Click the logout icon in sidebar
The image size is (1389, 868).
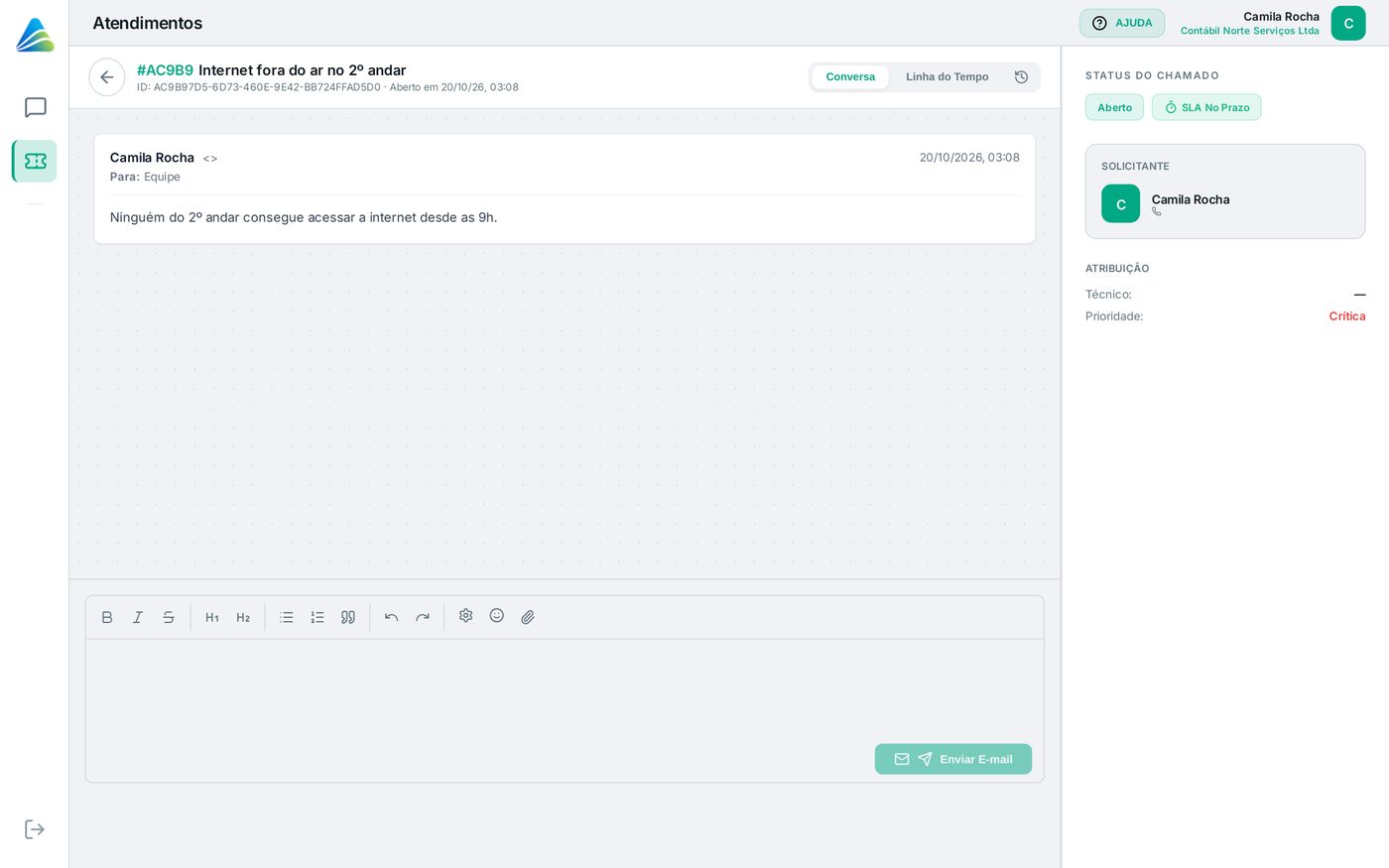(35, 829)
